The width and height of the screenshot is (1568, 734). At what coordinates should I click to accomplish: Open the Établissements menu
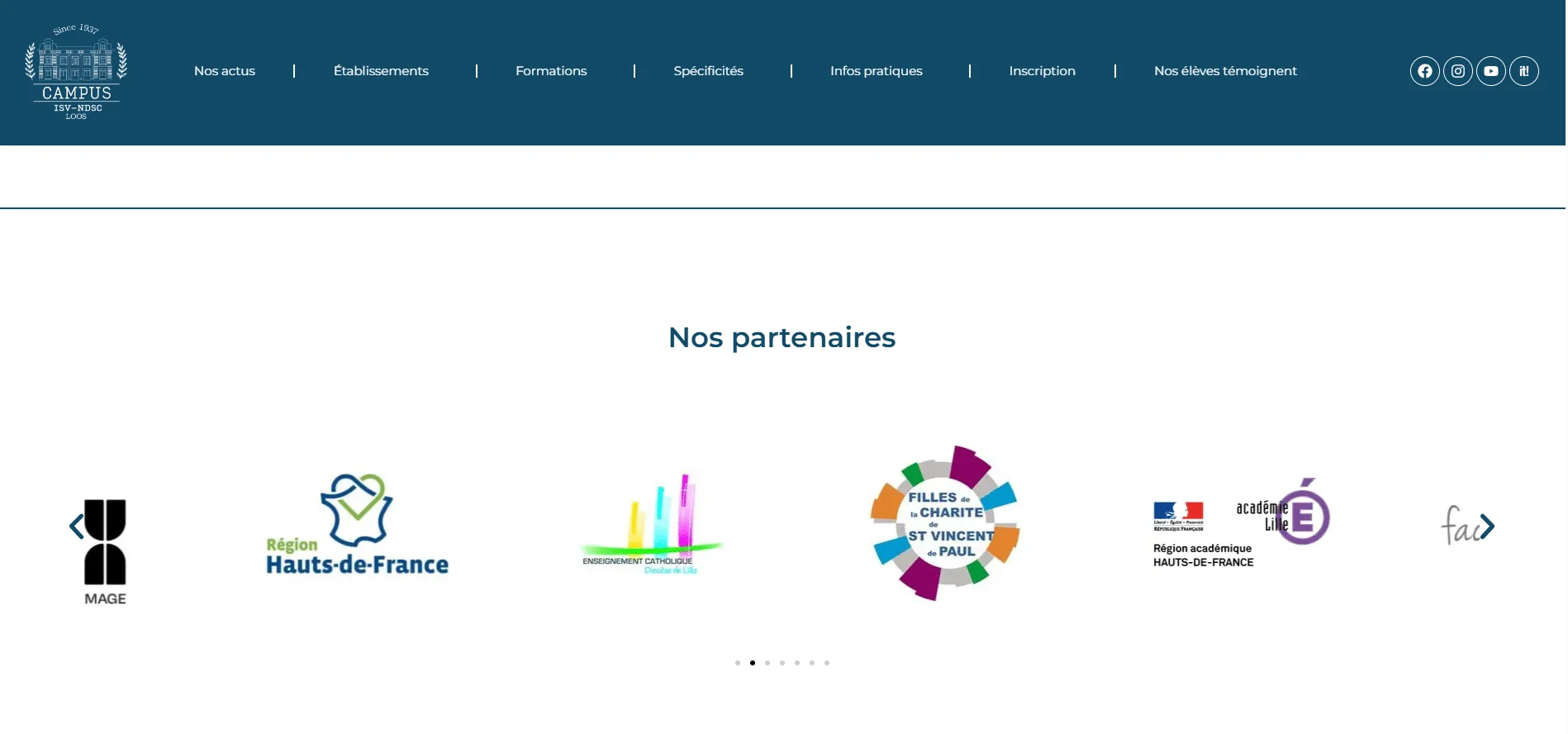381,71
